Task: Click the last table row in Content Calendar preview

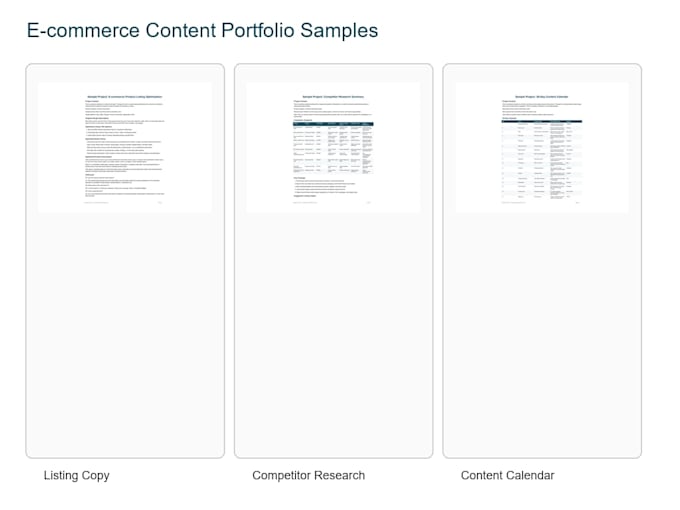Action: (542, 196)
